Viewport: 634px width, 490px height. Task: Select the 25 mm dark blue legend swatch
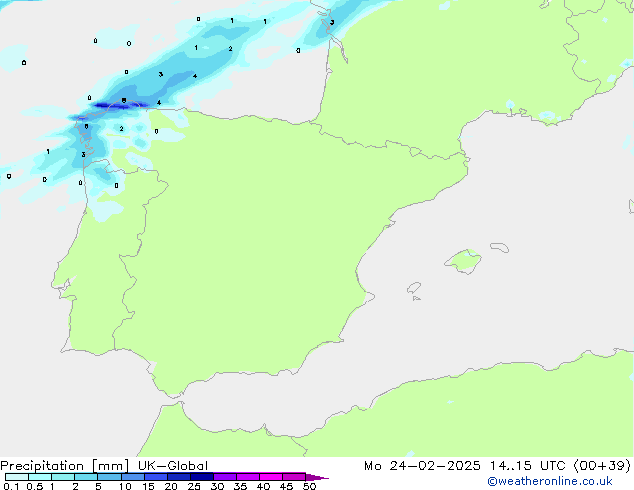pyautogui.click(x=201, y=477)
